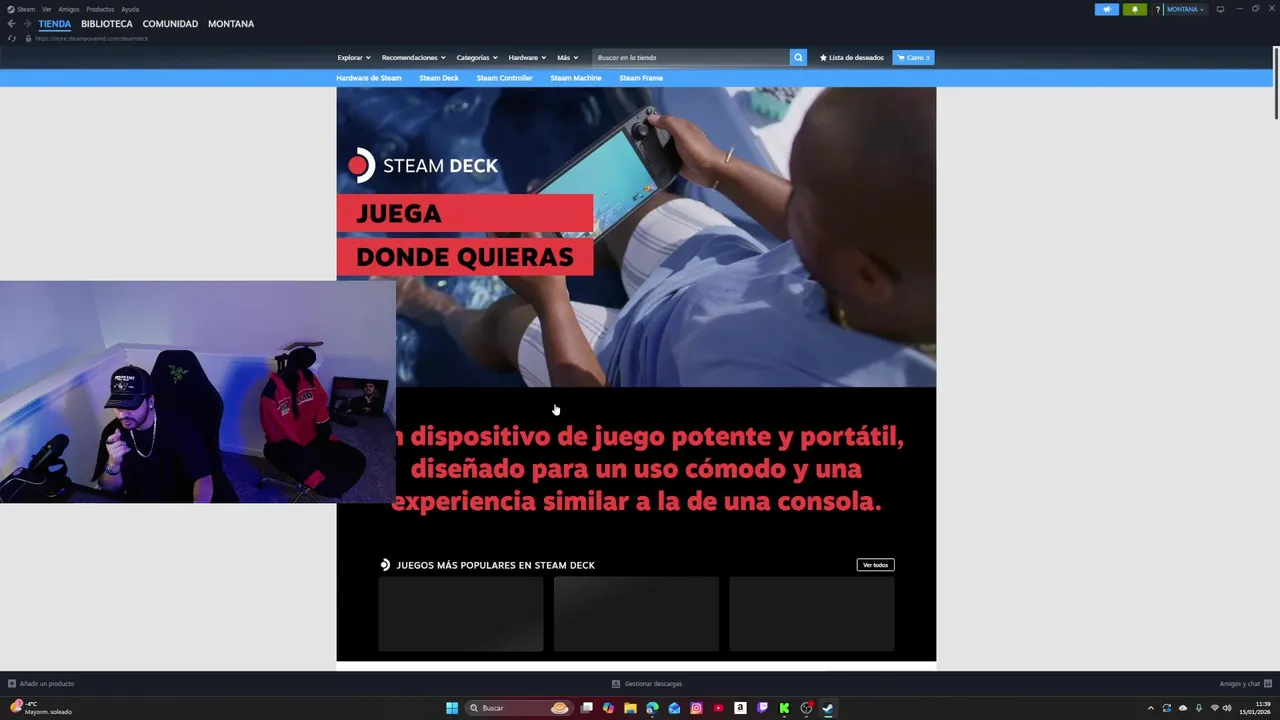
Task: Open the Ver menu
Action: [x=46, y=9]
